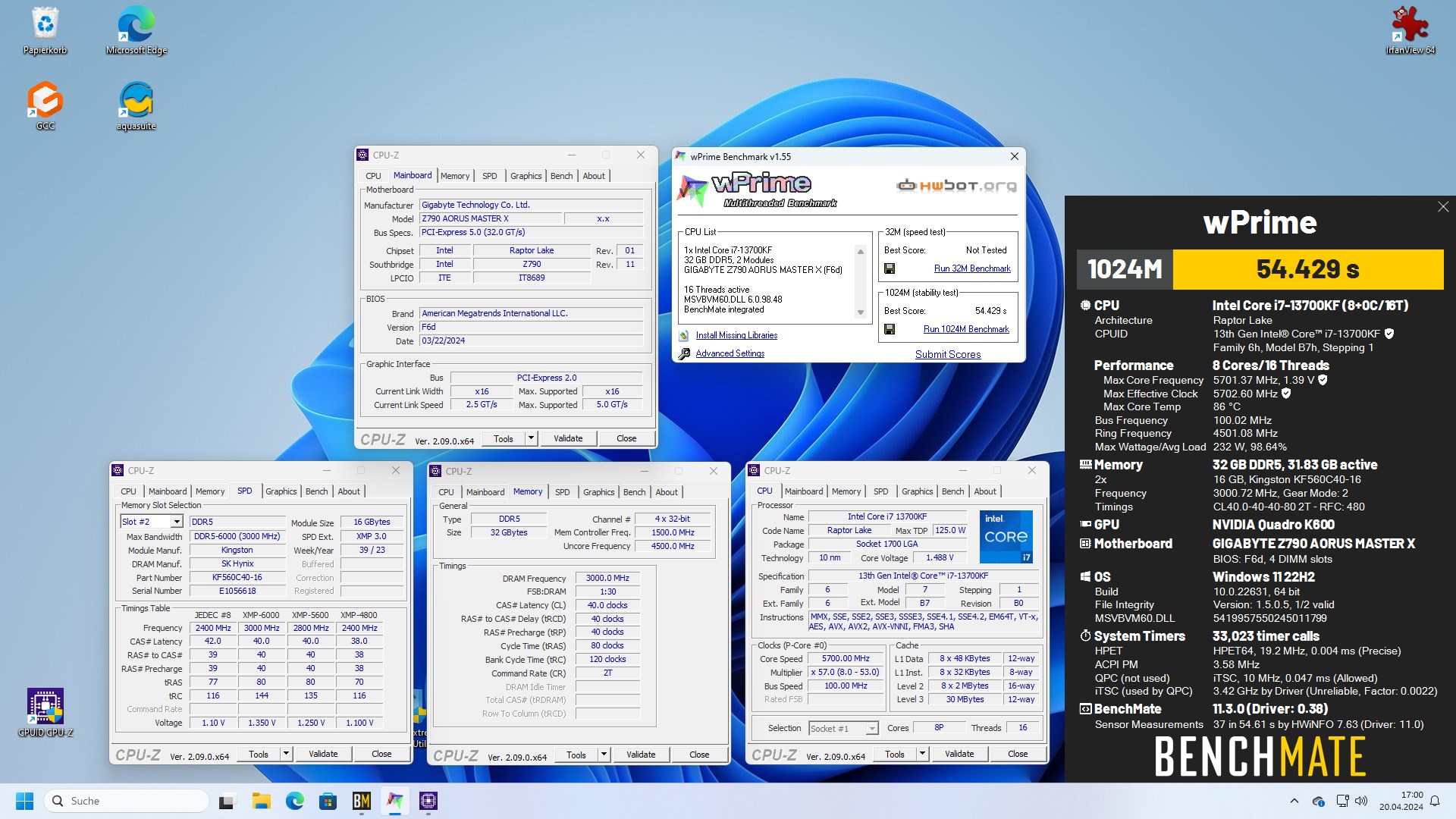Open the Microsoft Edge desktop shortcut
1456x819 pixels.
coord(136,30)
